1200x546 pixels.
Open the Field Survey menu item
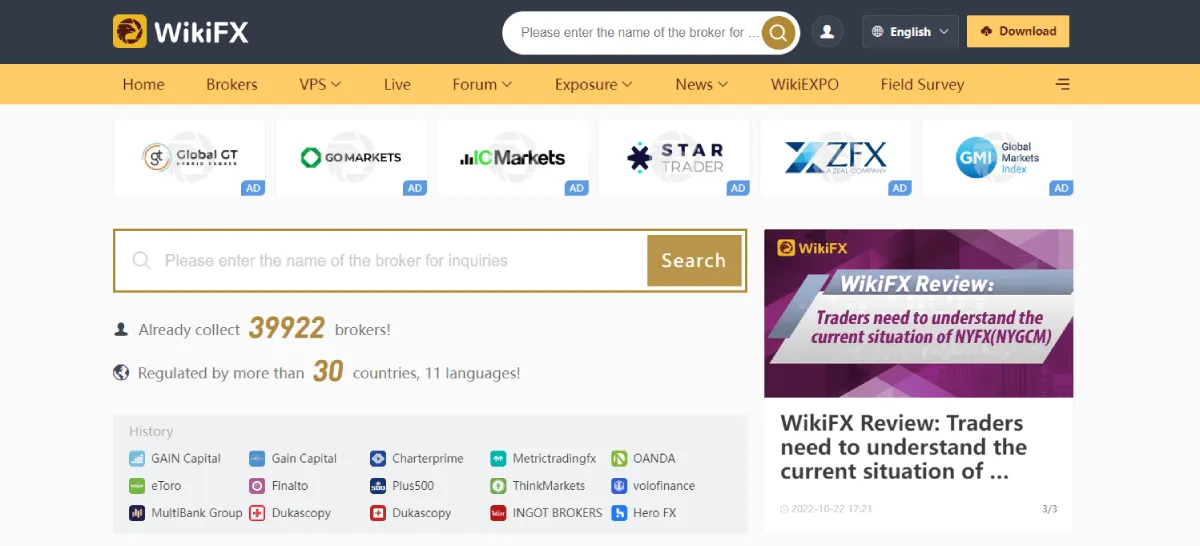(922, 85)
